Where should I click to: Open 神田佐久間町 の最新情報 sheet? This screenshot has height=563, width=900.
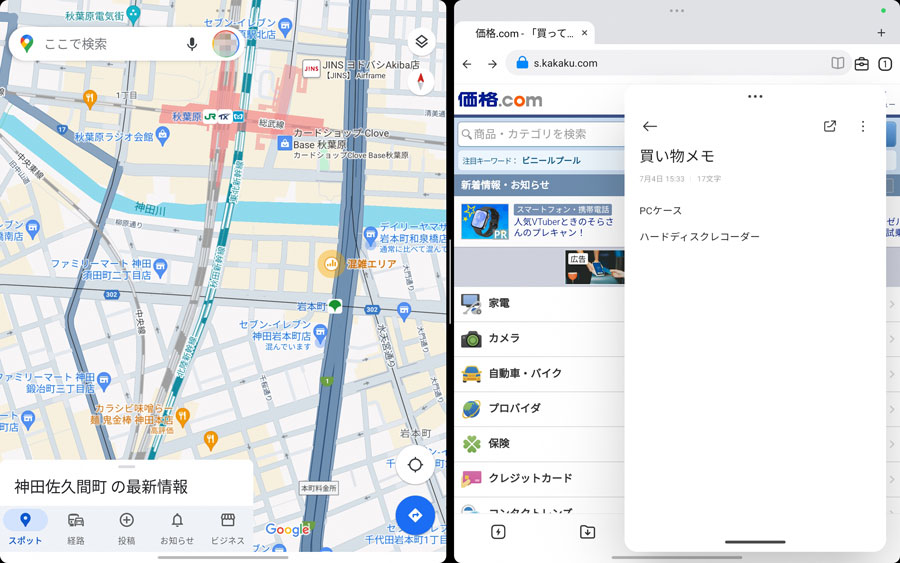pyautogui.click(x=126, y=486)
